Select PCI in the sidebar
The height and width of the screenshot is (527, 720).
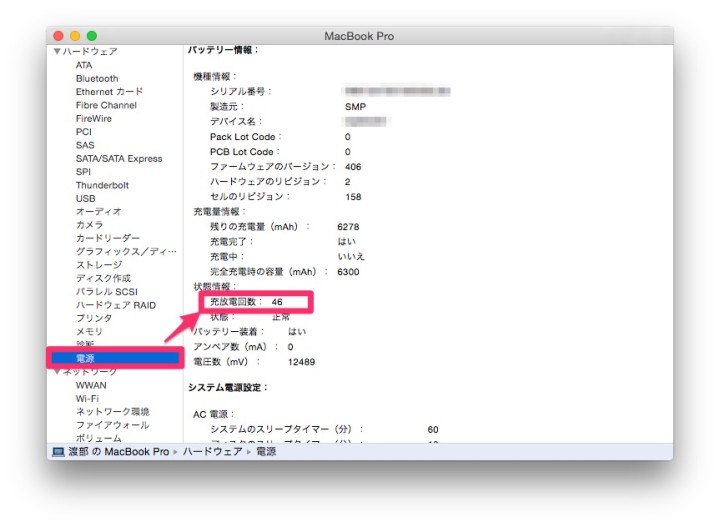tap(84, 132)
